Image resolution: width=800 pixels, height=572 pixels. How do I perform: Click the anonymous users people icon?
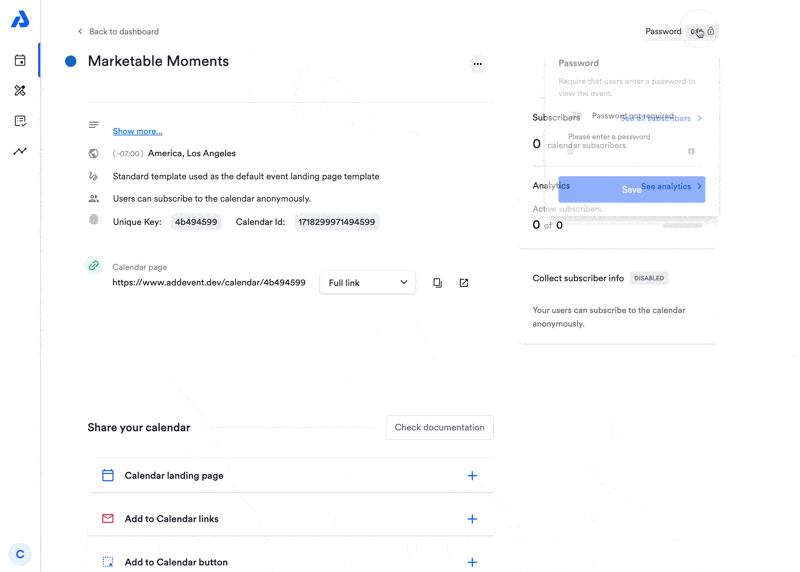coord(93,198)
